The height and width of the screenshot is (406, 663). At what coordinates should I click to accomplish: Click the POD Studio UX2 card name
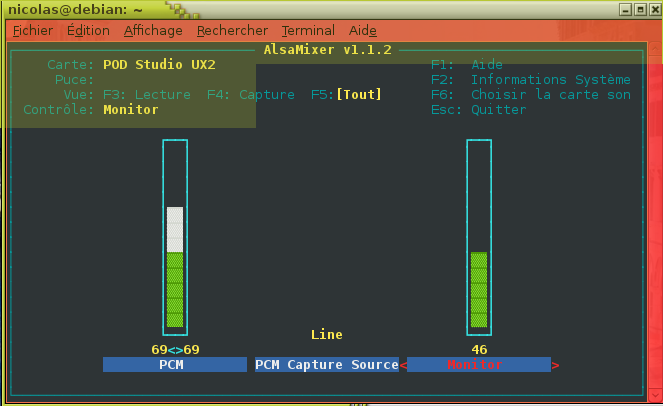point(159,64)
